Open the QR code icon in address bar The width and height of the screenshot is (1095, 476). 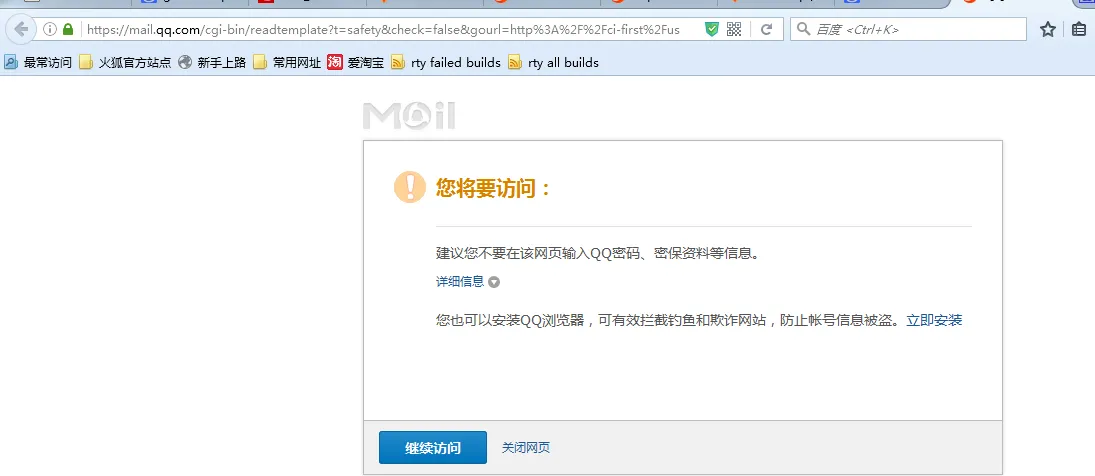pos(733,29)
